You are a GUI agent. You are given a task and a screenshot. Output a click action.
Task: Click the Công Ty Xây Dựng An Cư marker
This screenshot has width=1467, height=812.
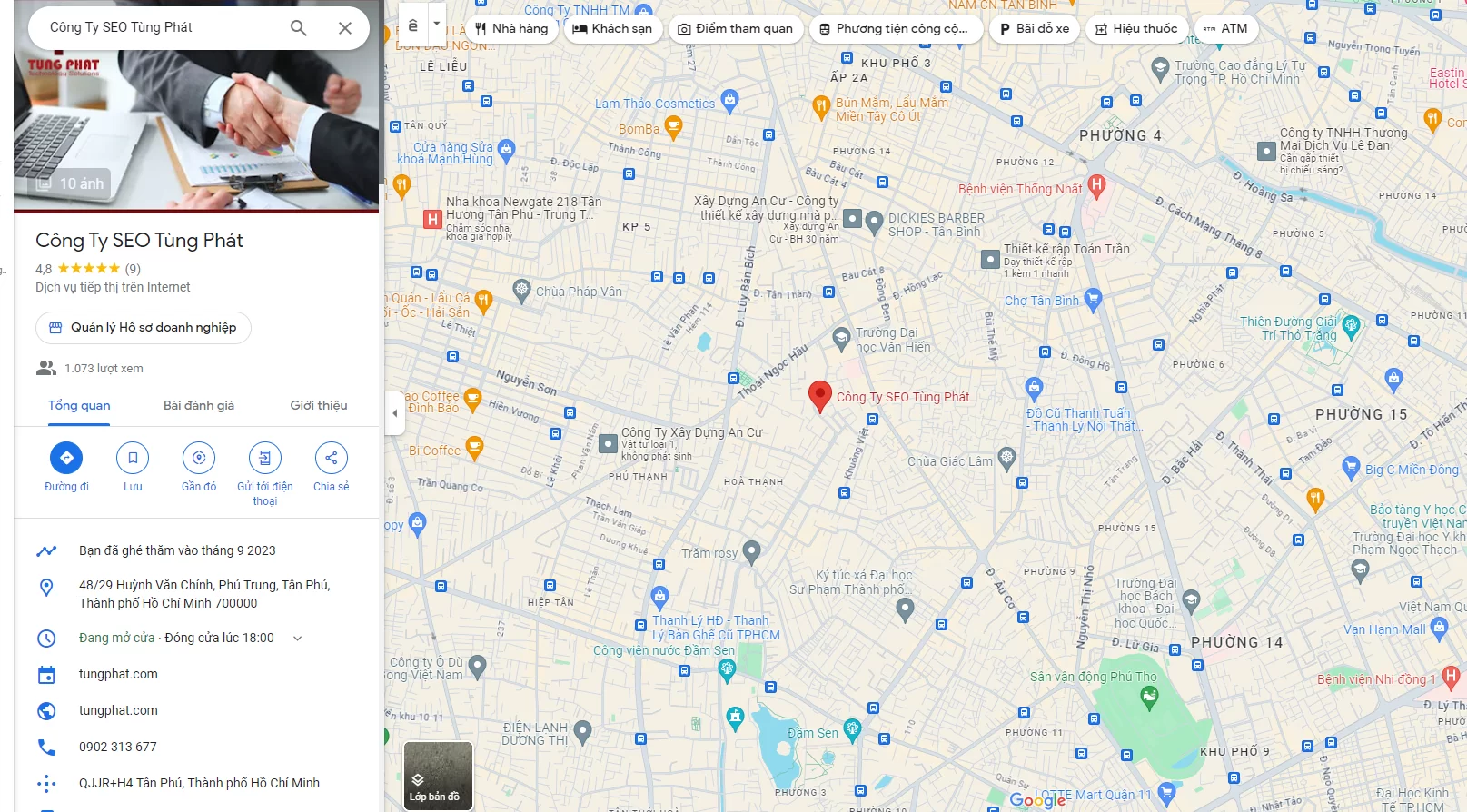point(608,443)
